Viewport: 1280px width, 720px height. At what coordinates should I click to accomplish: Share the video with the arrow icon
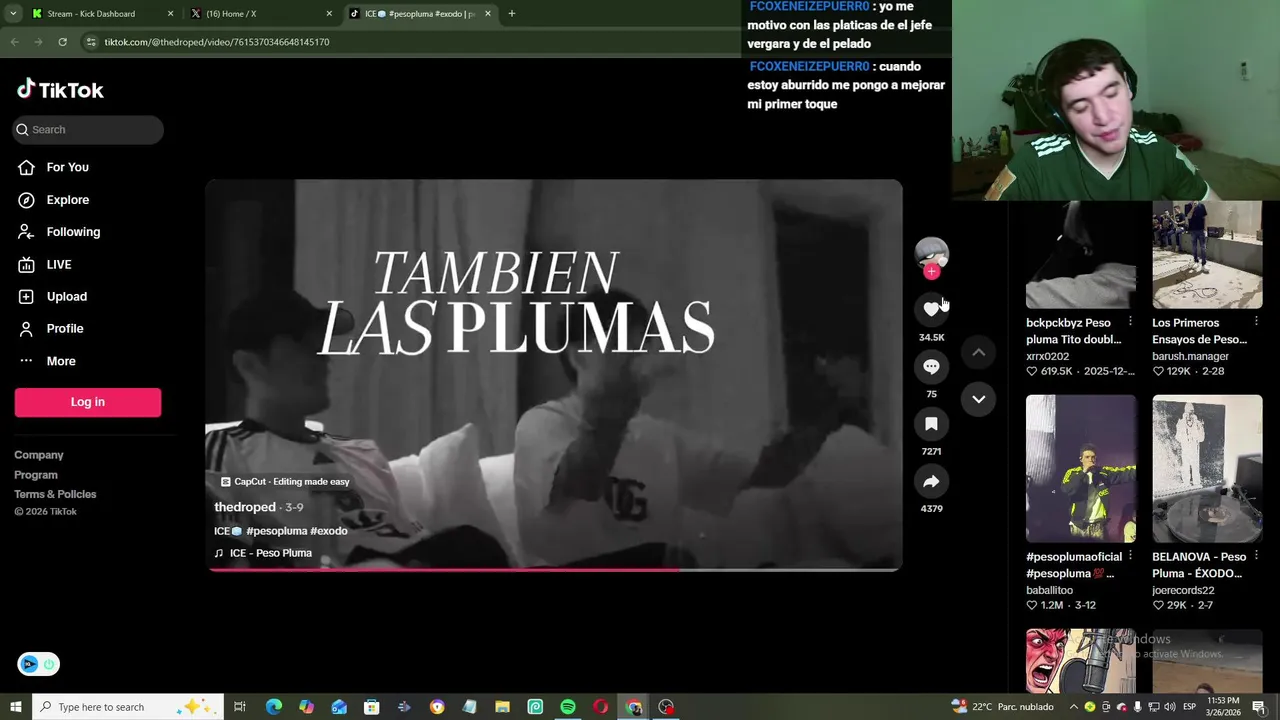(931, 482)
